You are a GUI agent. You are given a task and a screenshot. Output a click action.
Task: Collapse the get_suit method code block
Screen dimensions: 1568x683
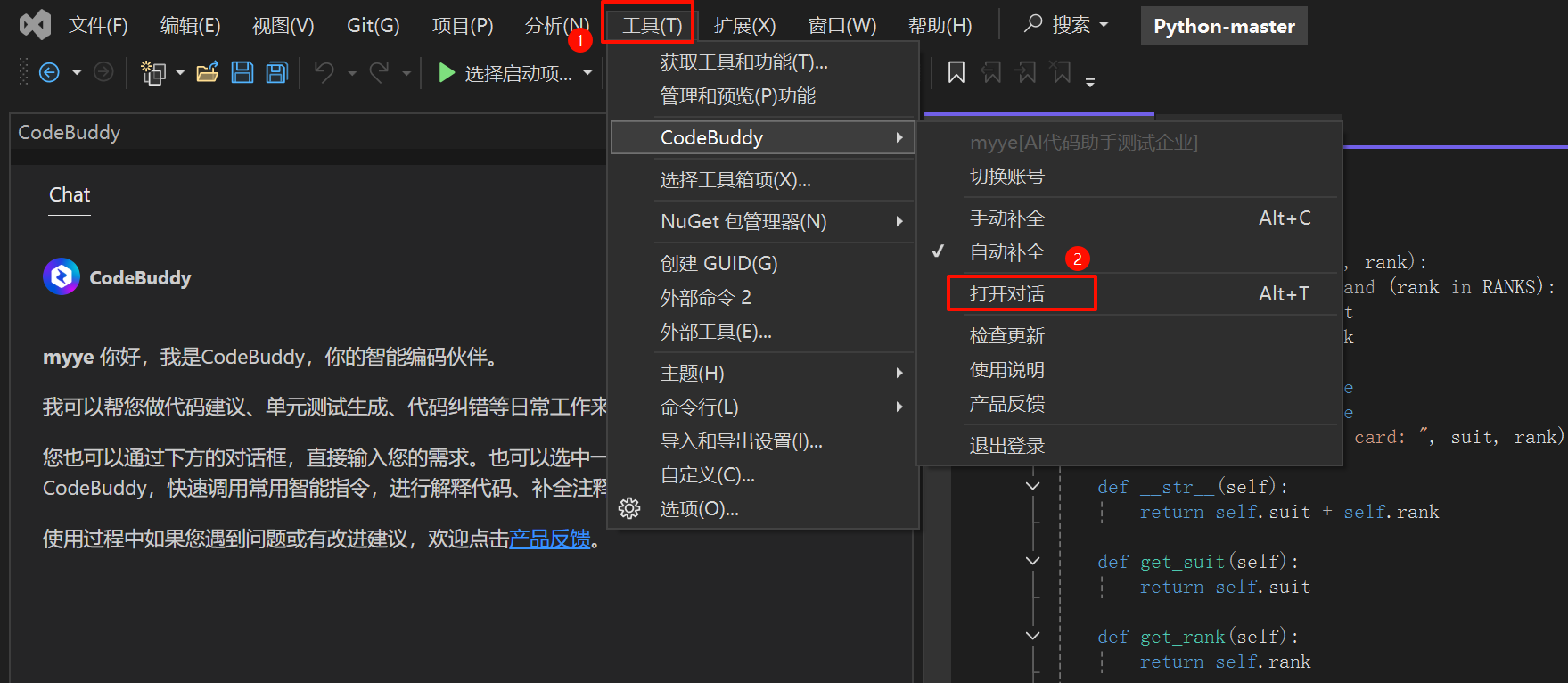[x=1032, y=562]
